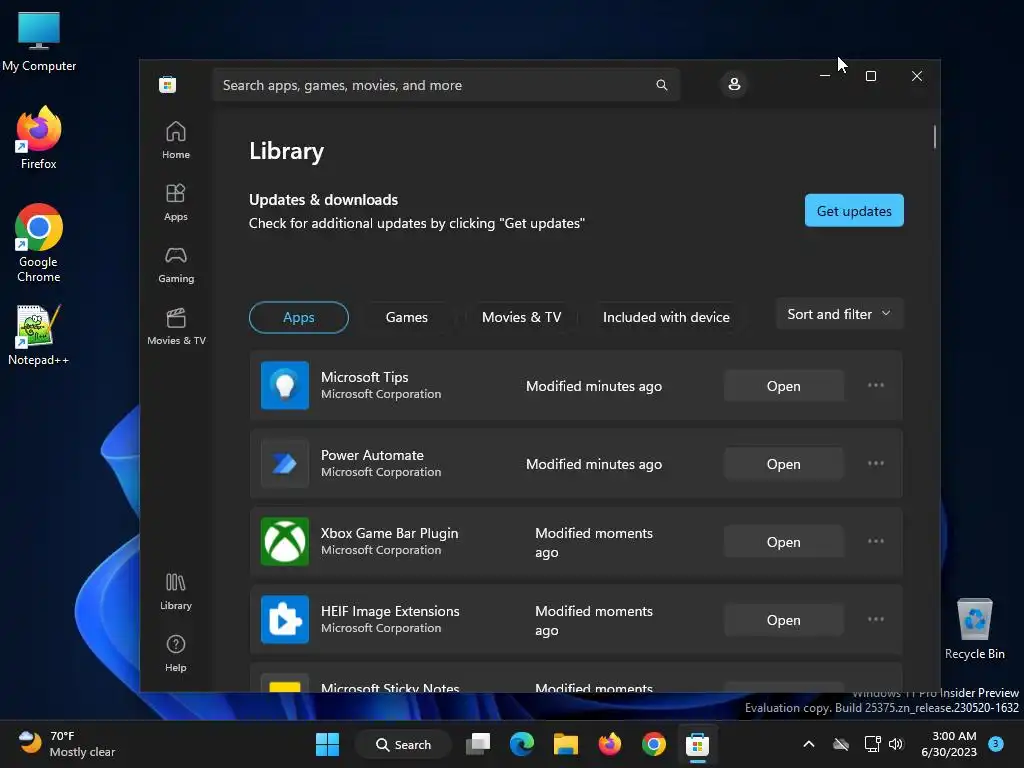Select Recycle Bin on desktop
This screenshot has height=768, width=1024.
[974, 629]
